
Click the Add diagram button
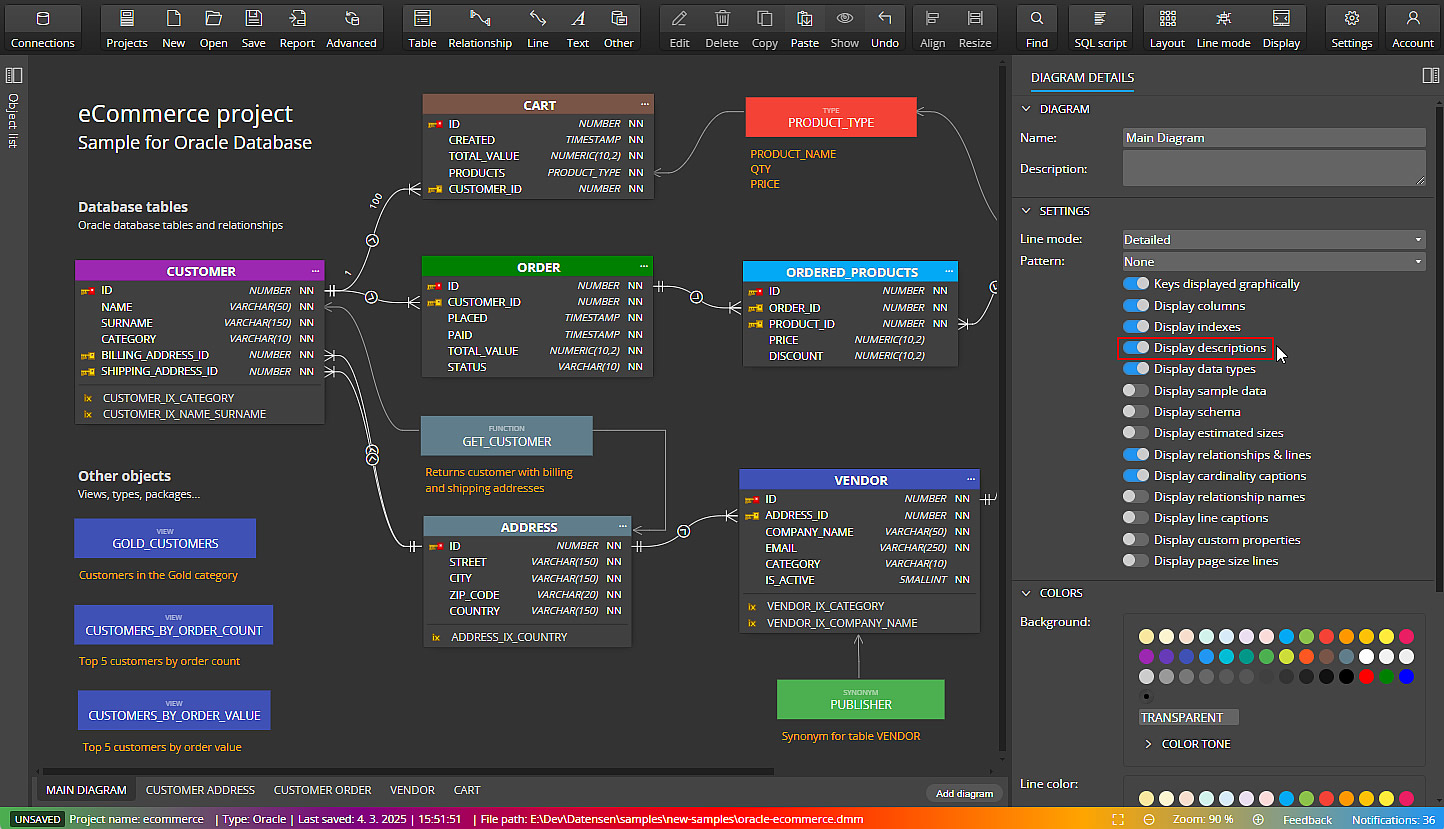click(964, 793)
